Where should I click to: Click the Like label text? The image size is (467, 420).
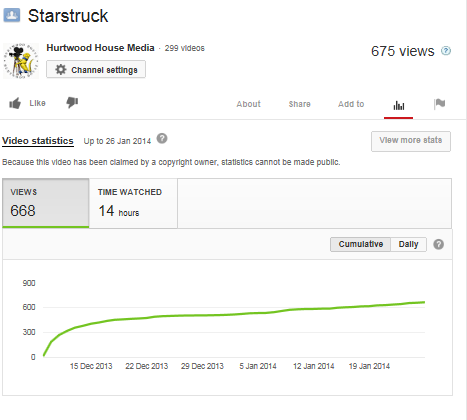click(37, 103)
